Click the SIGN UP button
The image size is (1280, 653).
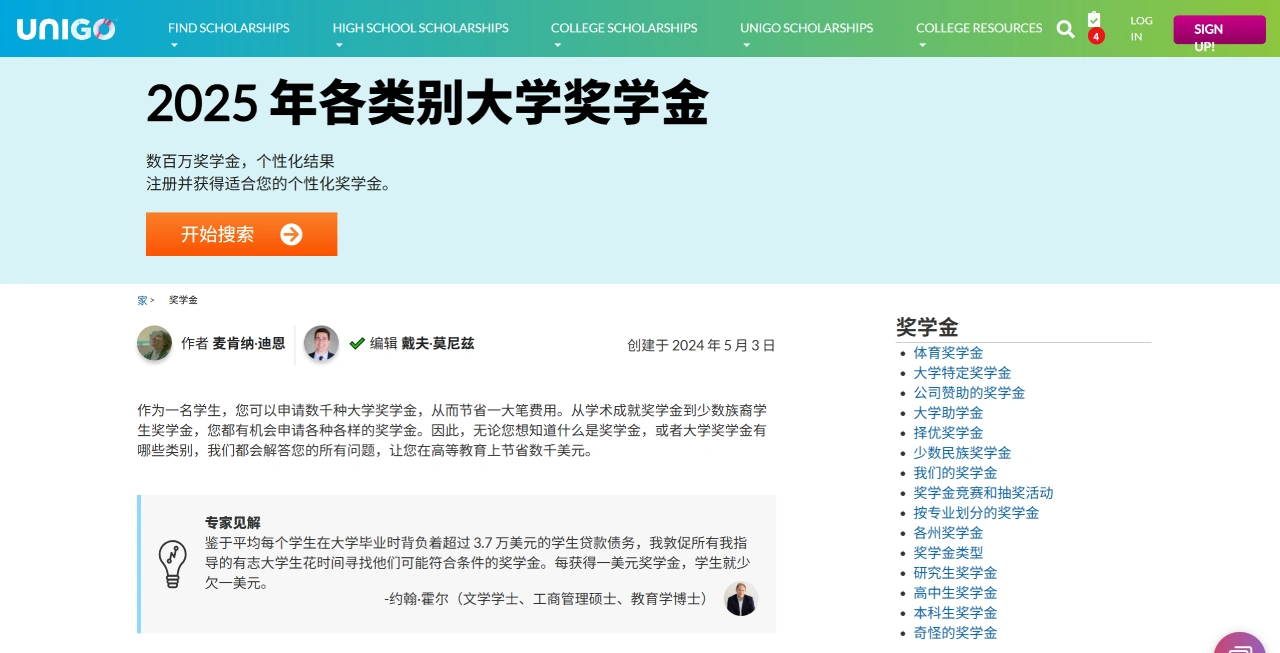pyautogui.click(x=1218, y=28)
